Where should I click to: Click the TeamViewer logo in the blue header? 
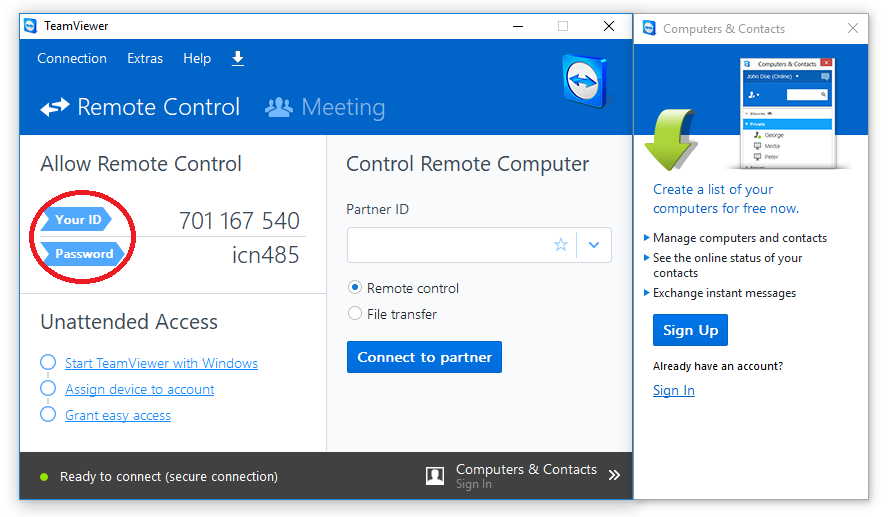coord(585,81)
